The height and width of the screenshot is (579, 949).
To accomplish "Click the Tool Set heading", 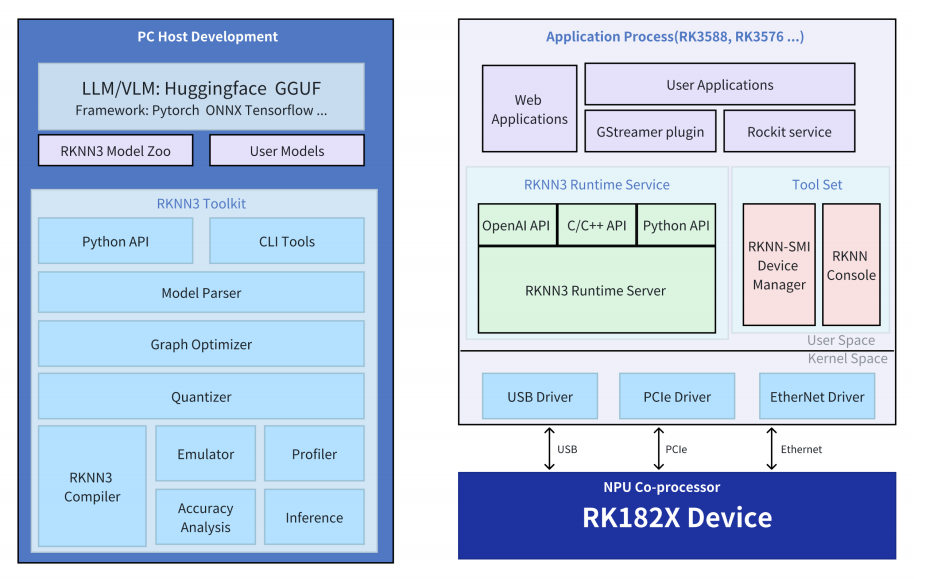I will (817, 185).
